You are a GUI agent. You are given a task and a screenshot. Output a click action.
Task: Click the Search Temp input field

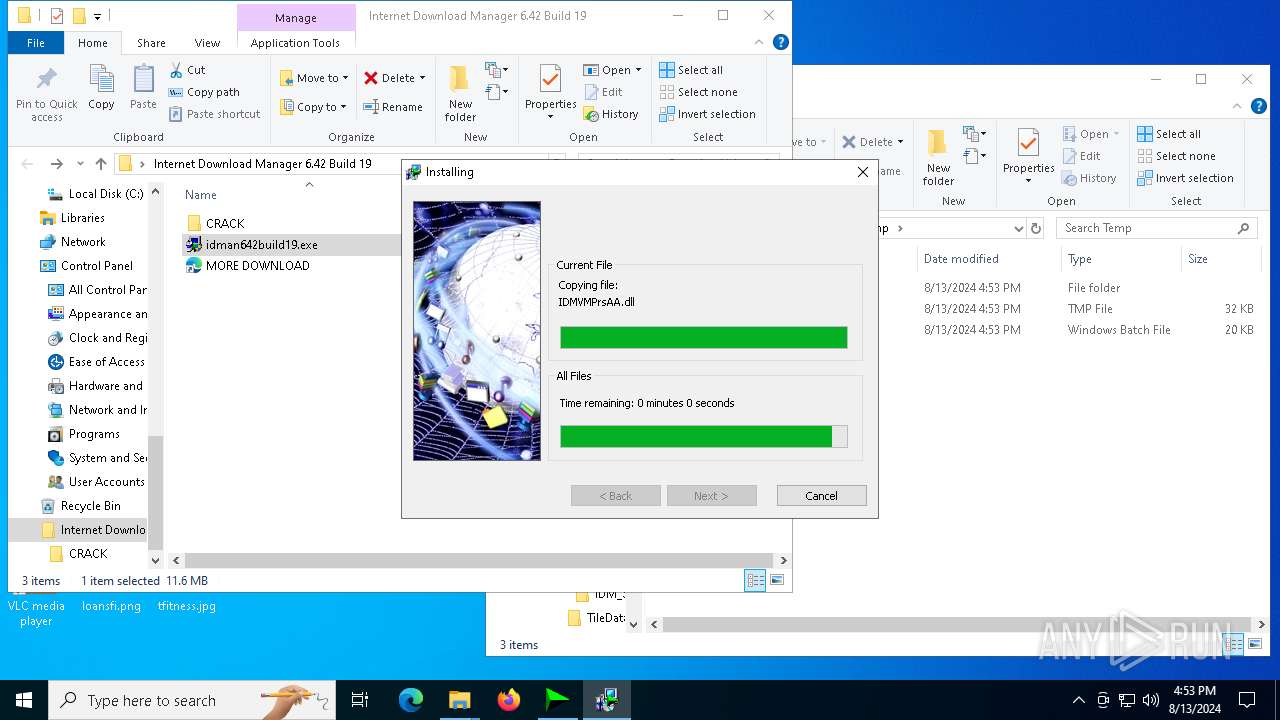1157,228
